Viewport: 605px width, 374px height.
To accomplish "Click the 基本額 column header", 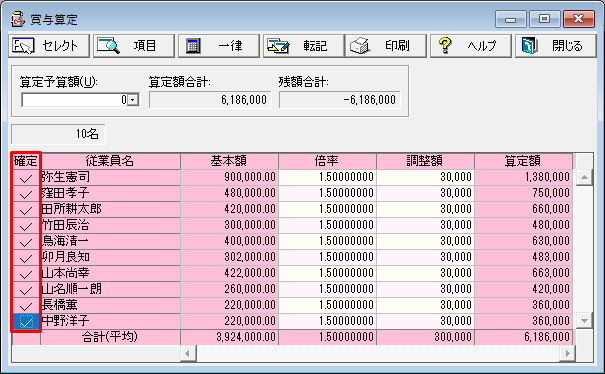I will (229, 161).
